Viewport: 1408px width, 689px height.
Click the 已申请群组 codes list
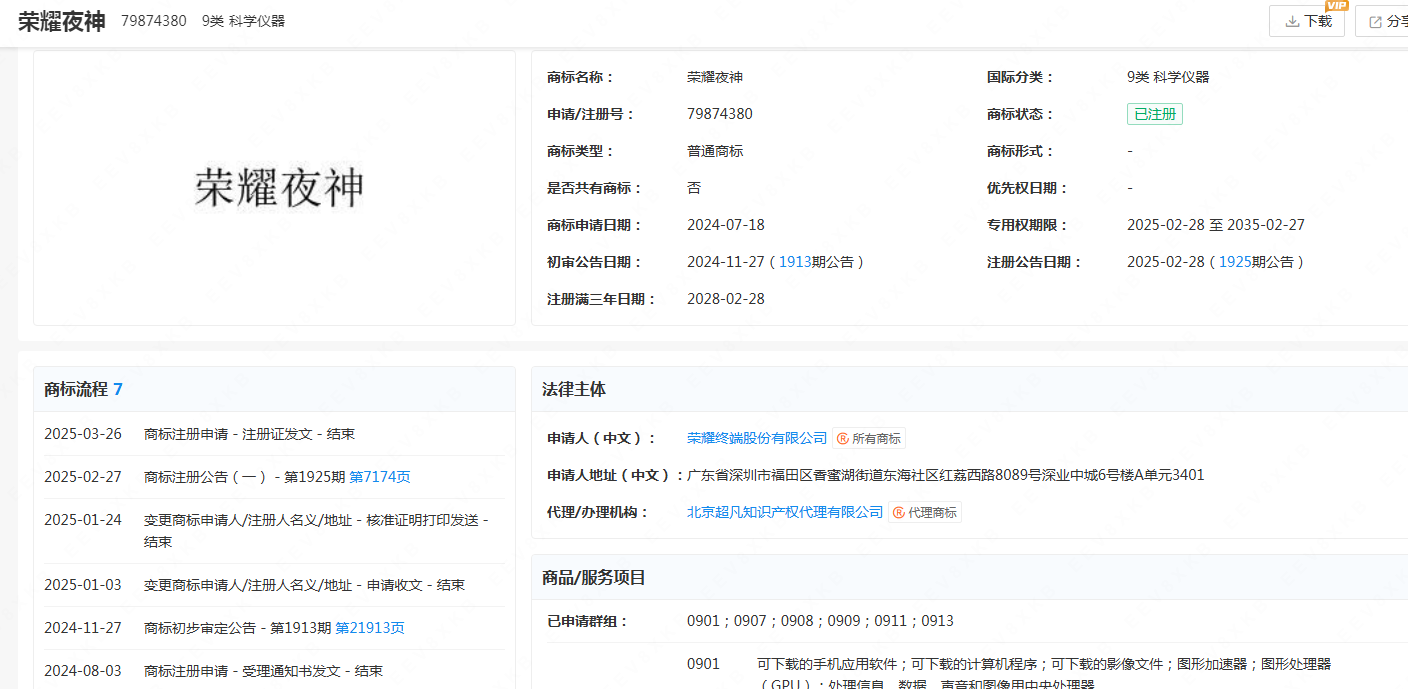click(820, 621)
